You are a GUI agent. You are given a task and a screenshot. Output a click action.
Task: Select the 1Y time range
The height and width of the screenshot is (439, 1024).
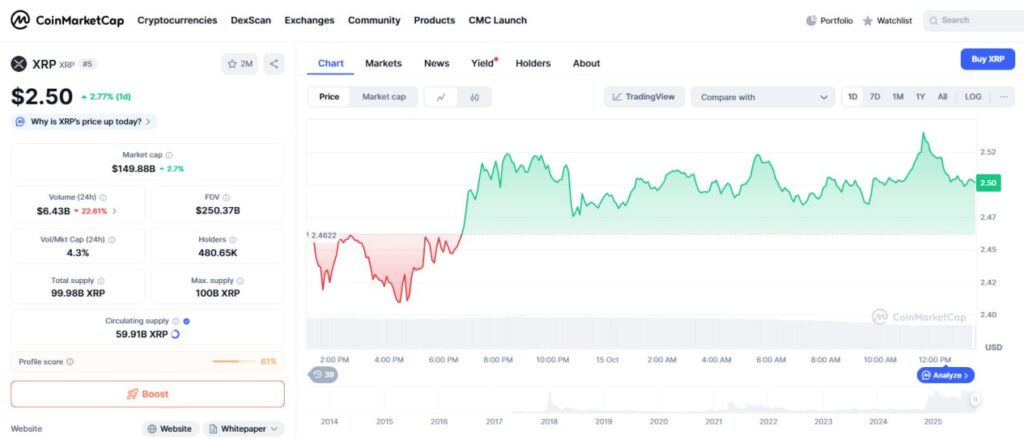[920, 97]
